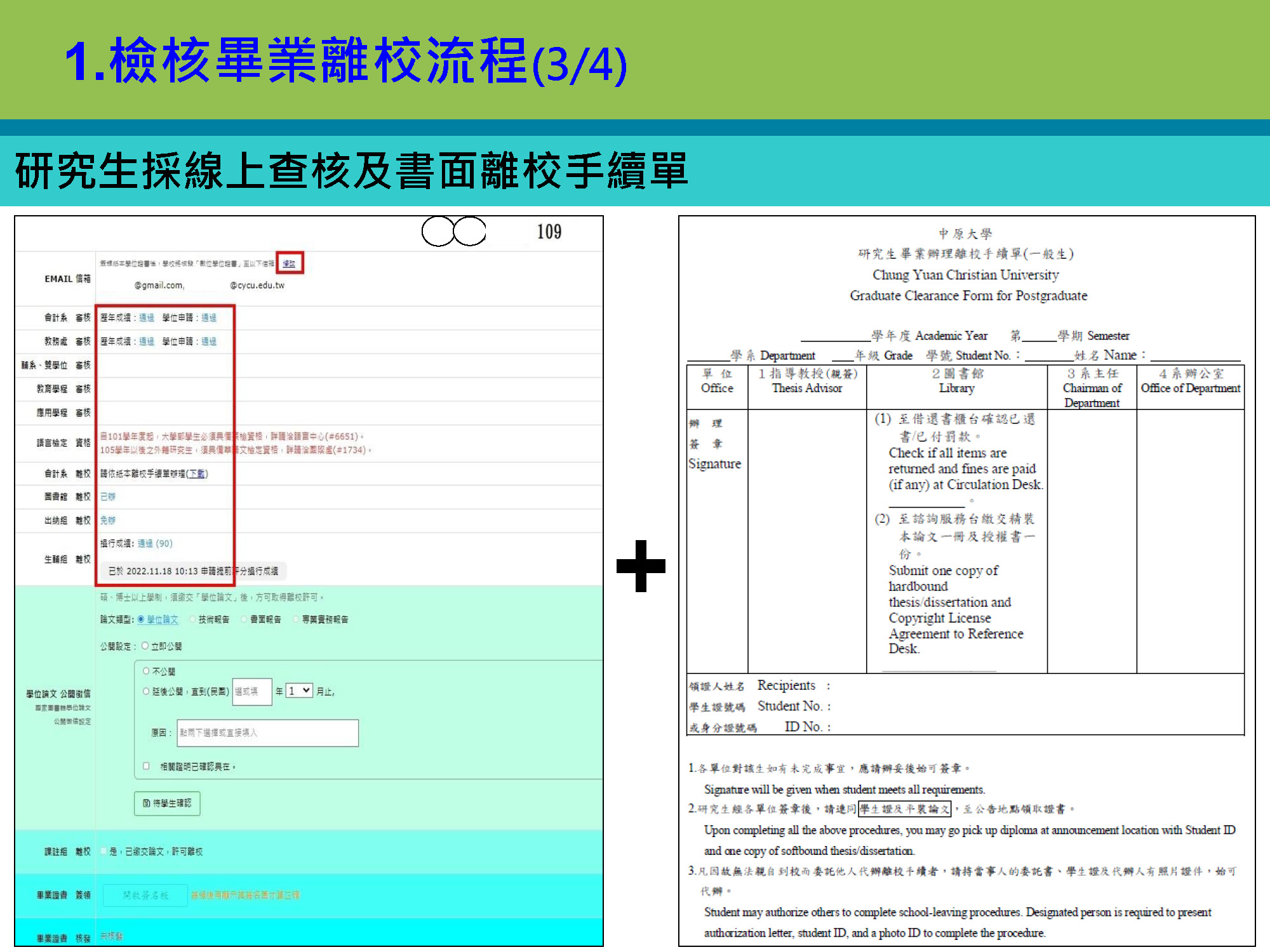
Task: Select the 技術報告 radio option
Action: click(192, 619)
